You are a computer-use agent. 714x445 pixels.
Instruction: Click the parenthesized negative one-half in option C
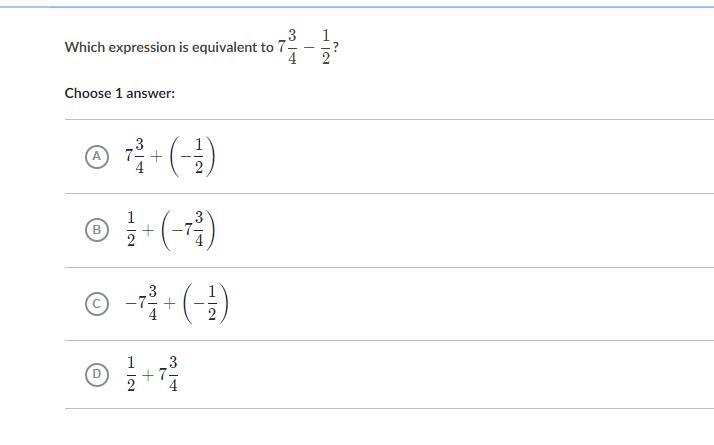click(205, 303)
